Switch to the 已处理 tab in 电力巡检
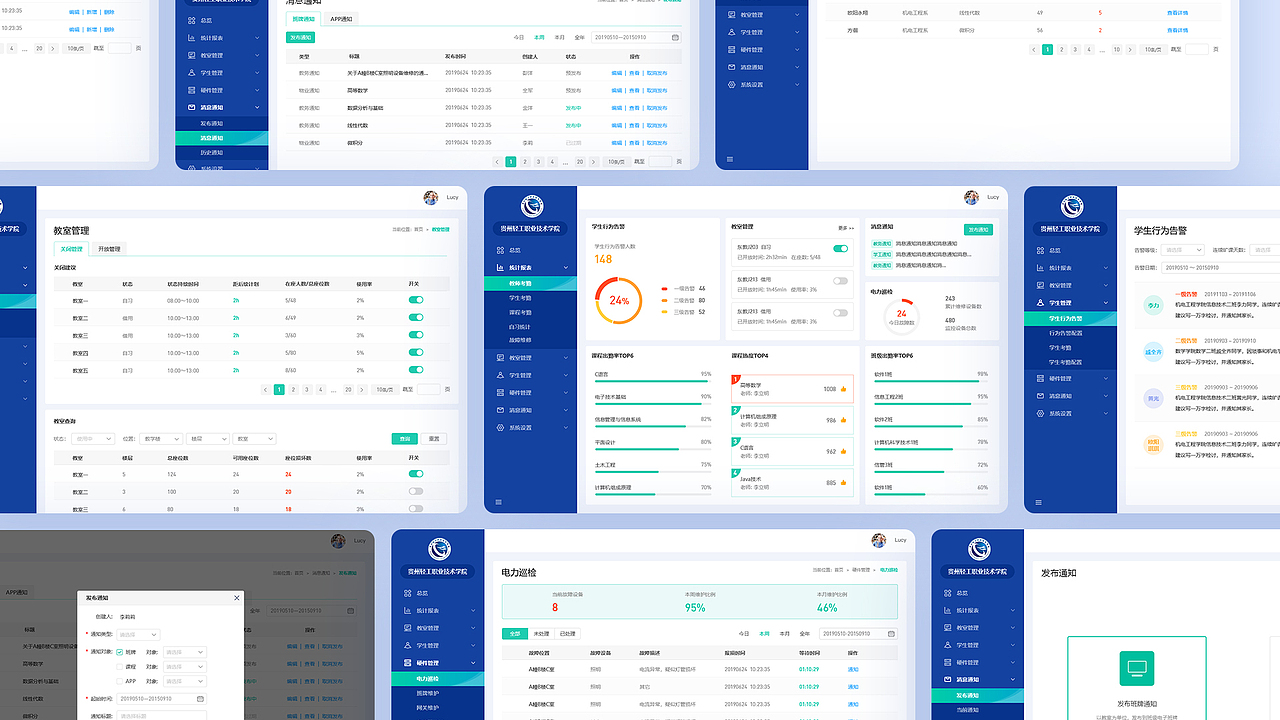This screenshot has width=1280, height=720. click(567, 633)
